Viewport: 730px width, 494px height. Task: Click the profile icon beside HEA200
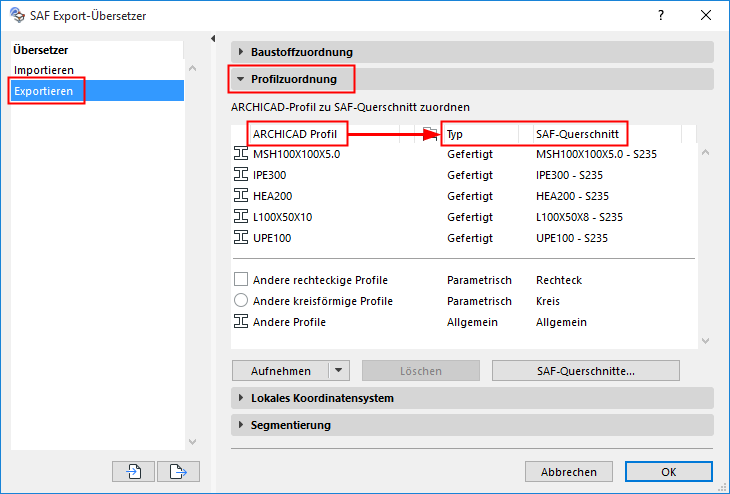point(241,196)
